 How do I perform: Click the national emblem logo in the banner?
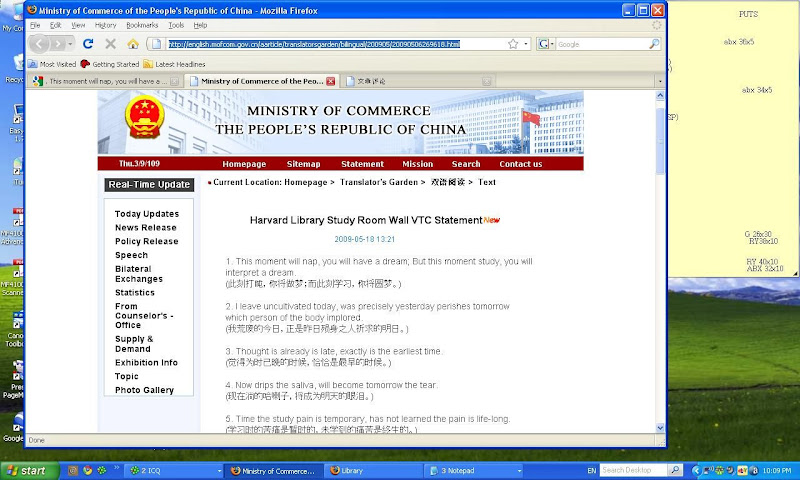coord(145,118)
